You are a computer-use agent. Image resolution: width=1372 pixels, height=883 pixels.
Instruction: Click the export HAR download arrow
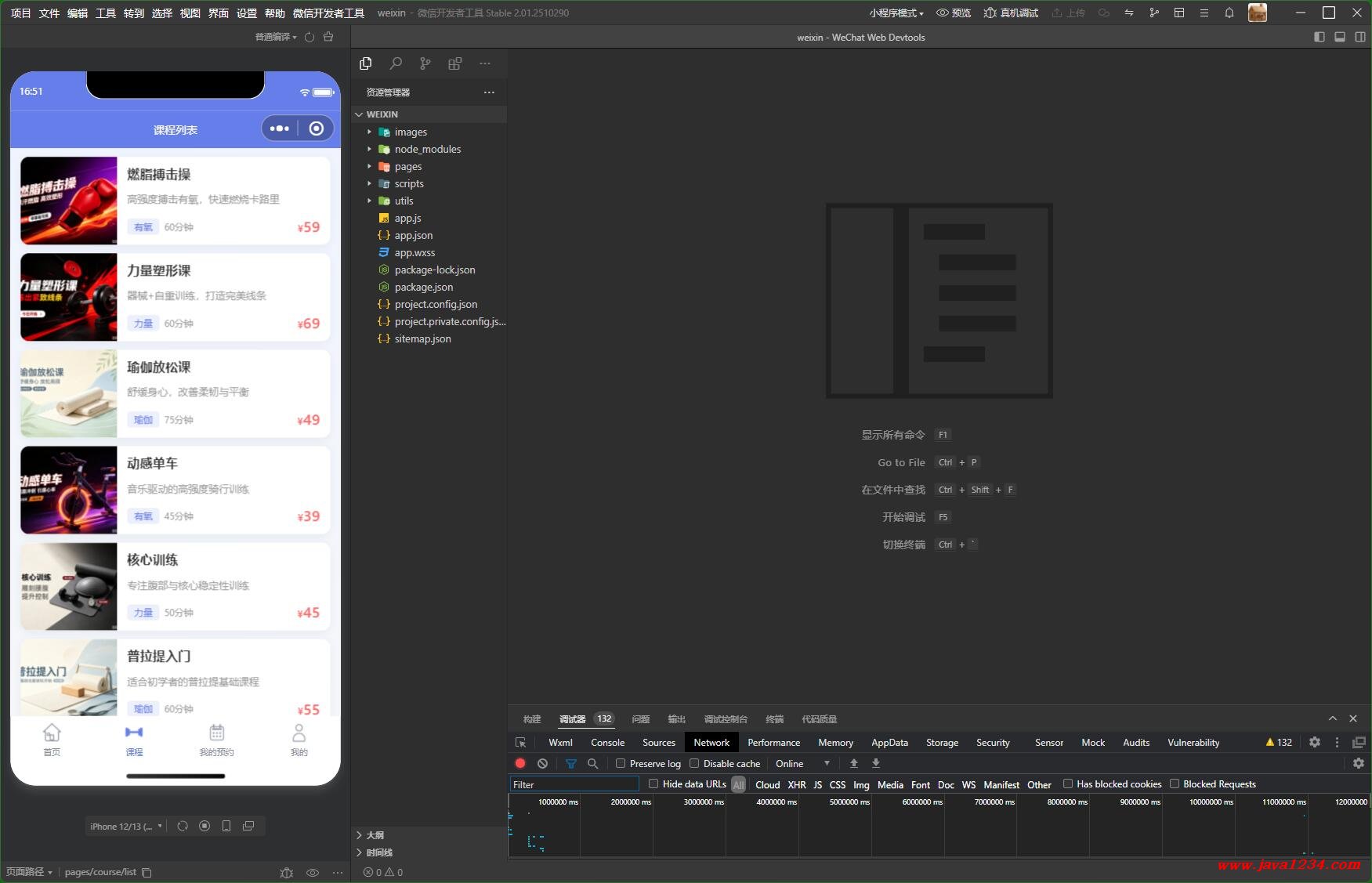coord(876,763)
